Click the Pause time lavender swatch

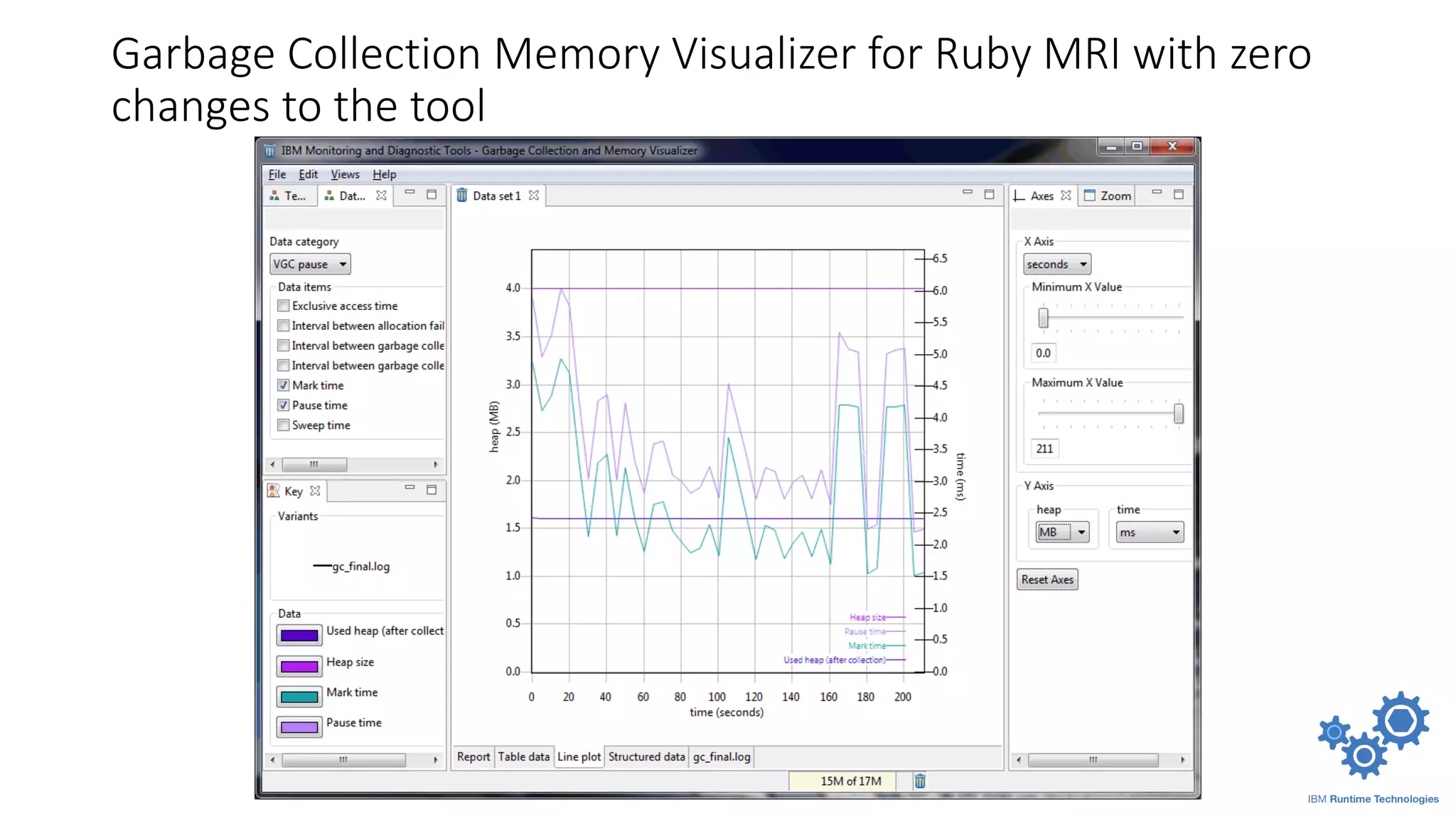coord(299,727)
